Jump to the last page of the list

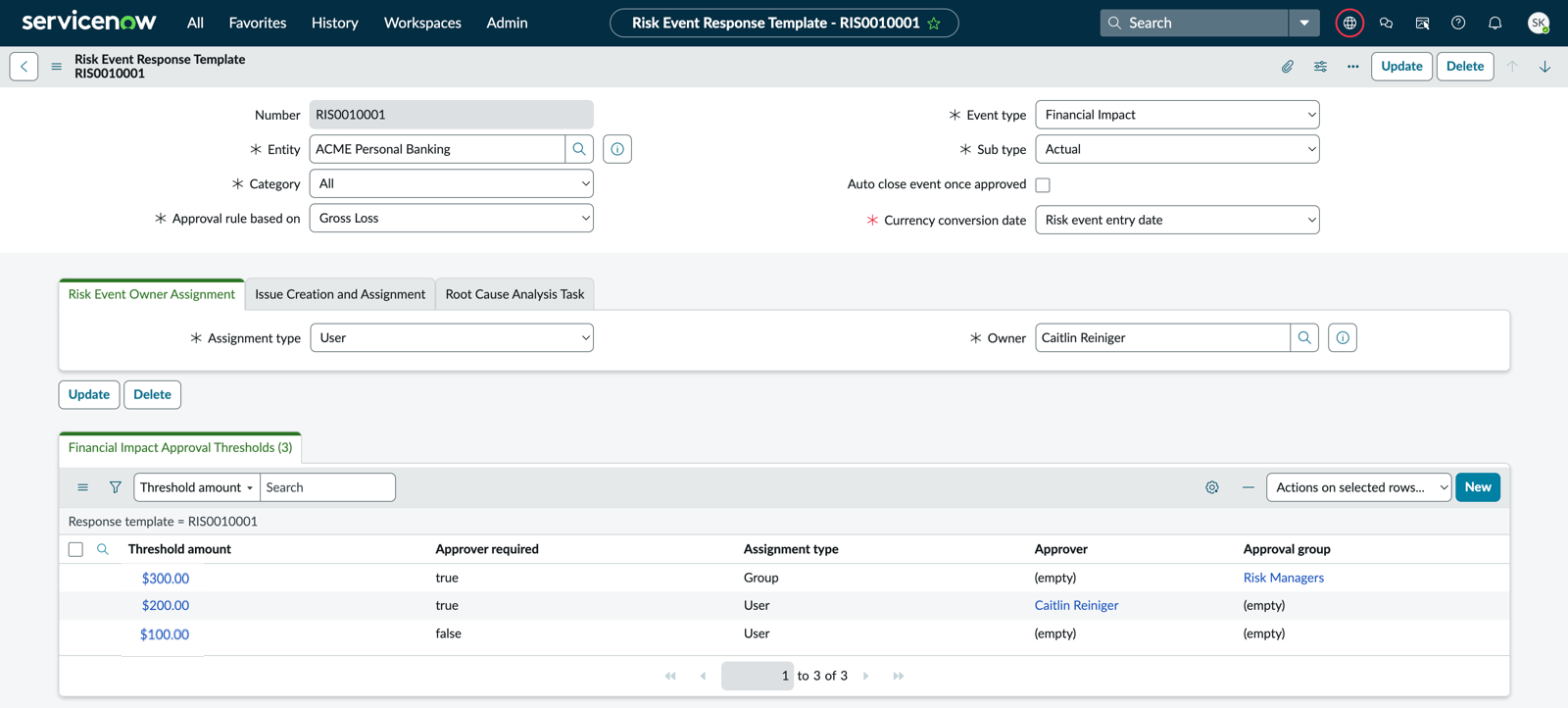(898, 676)
